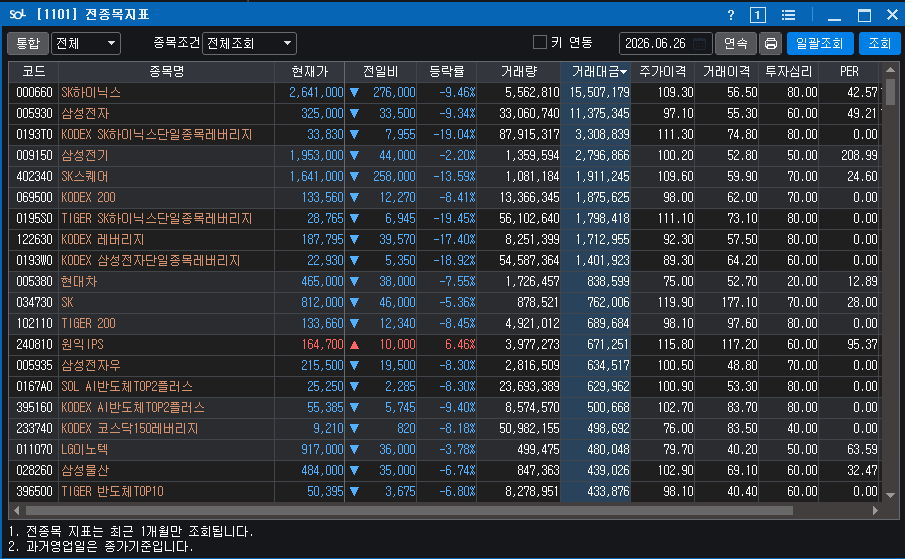Click the vertical scrollbar thumb
This screenshot has height=559, width=905.
pyautogui.click(x=891, y=92)
